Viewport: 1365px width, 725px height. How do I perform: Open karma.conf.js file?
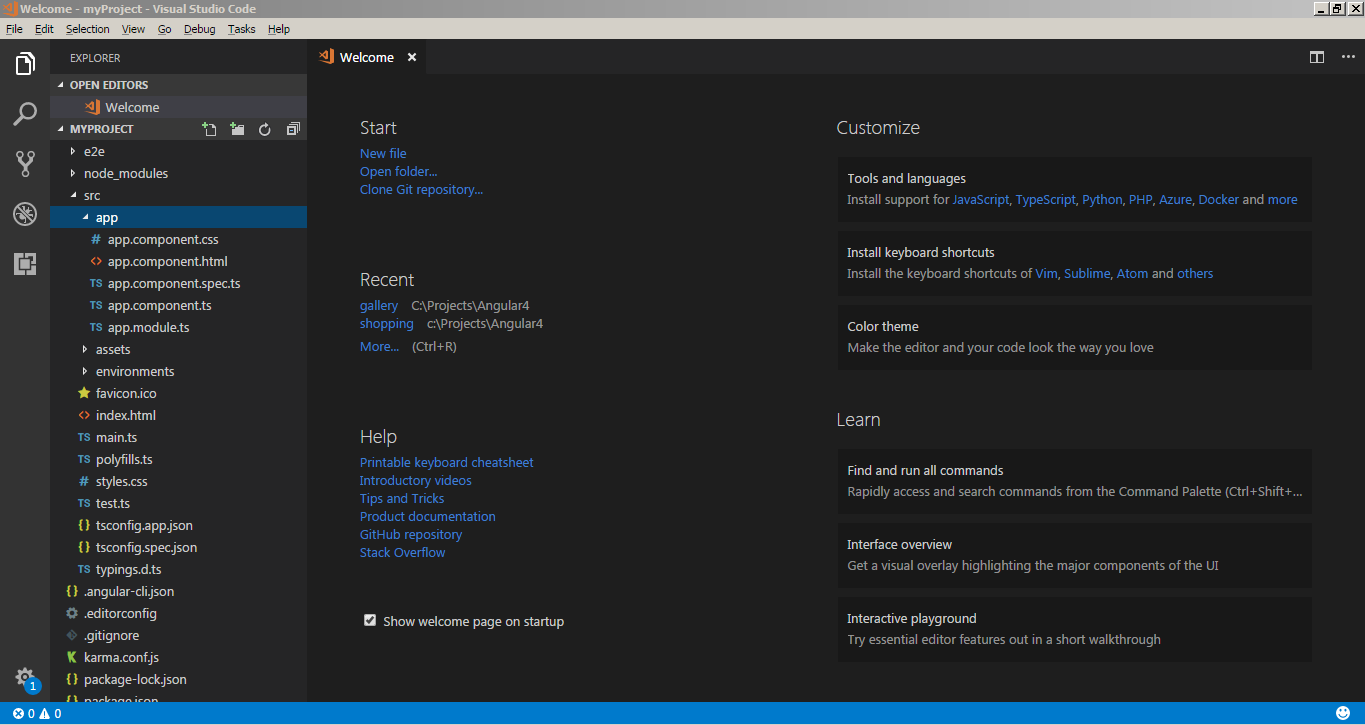(x=121, y=657)
